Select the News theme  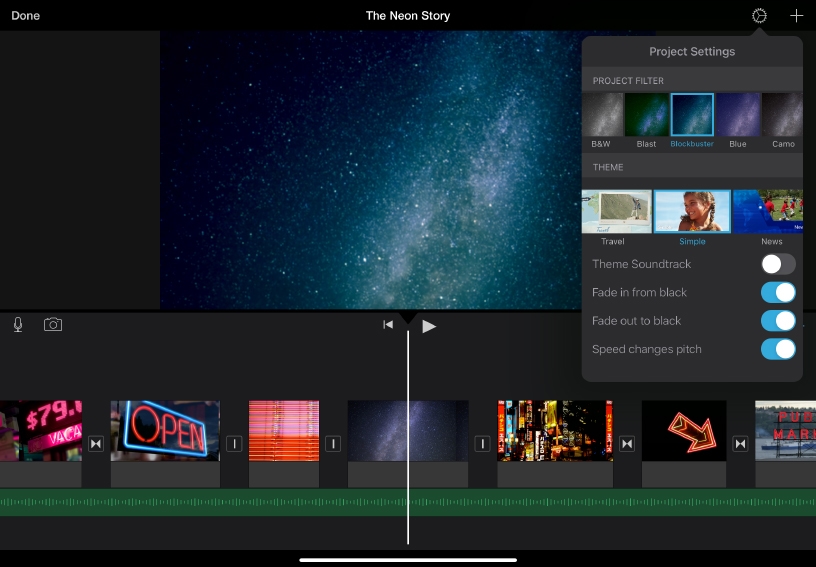pyautogui.click(x=768, y=211)
